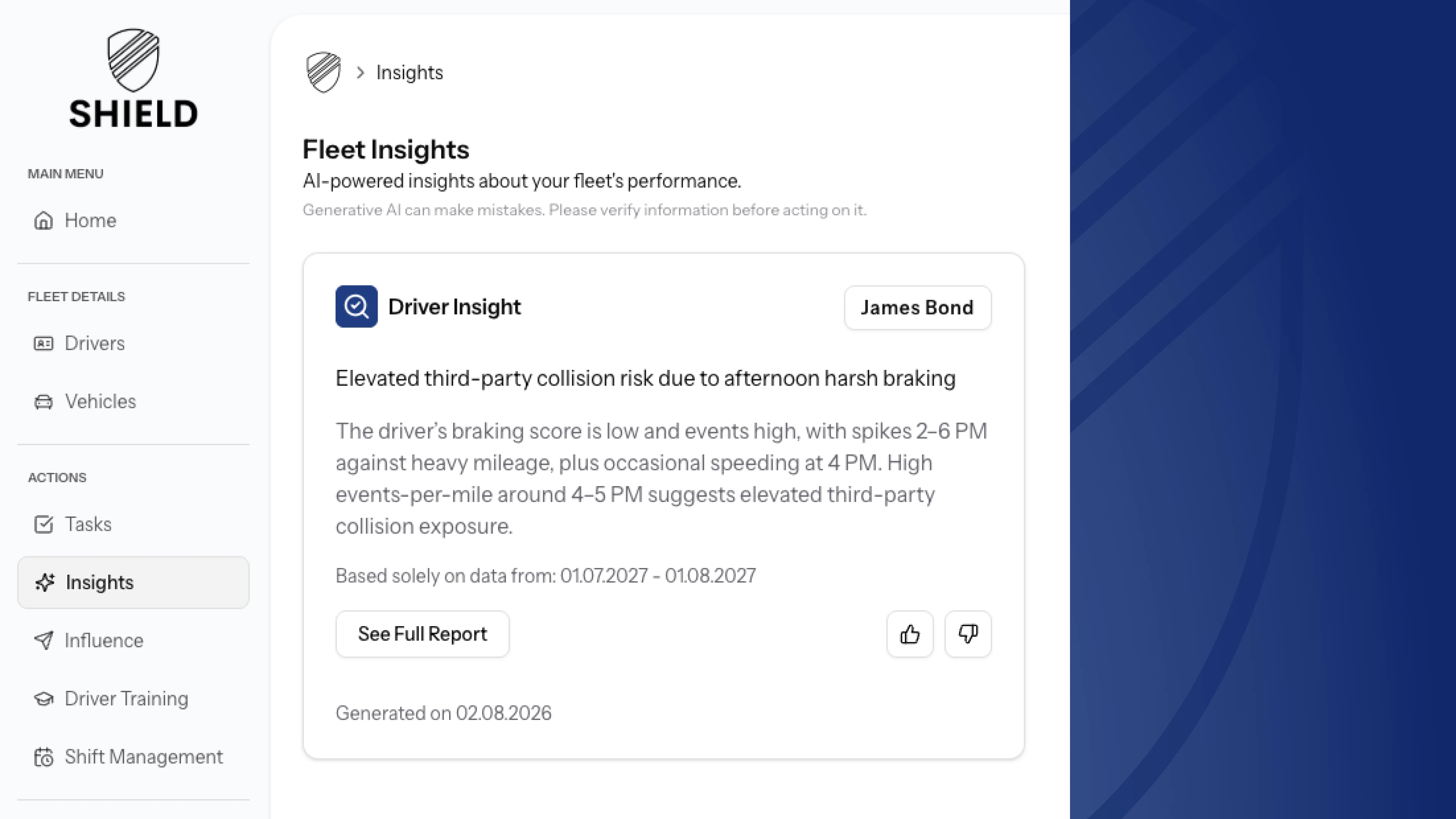
Task: Open the Insights menu item
Action: 133,582
